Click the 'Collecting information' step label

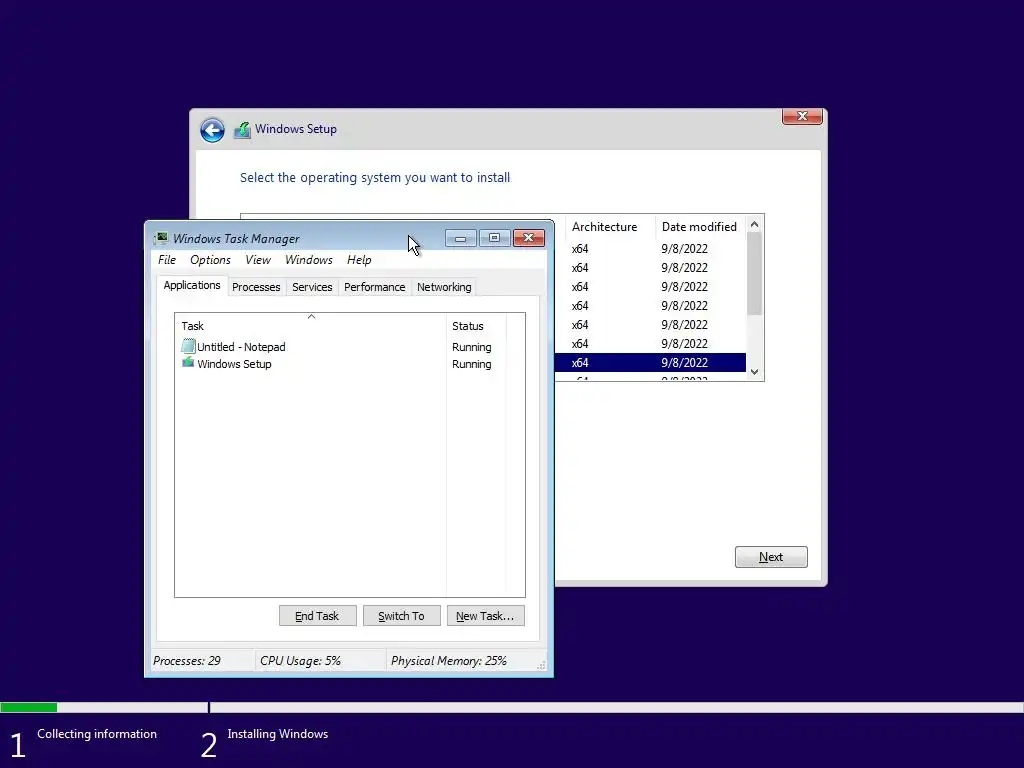97,734
